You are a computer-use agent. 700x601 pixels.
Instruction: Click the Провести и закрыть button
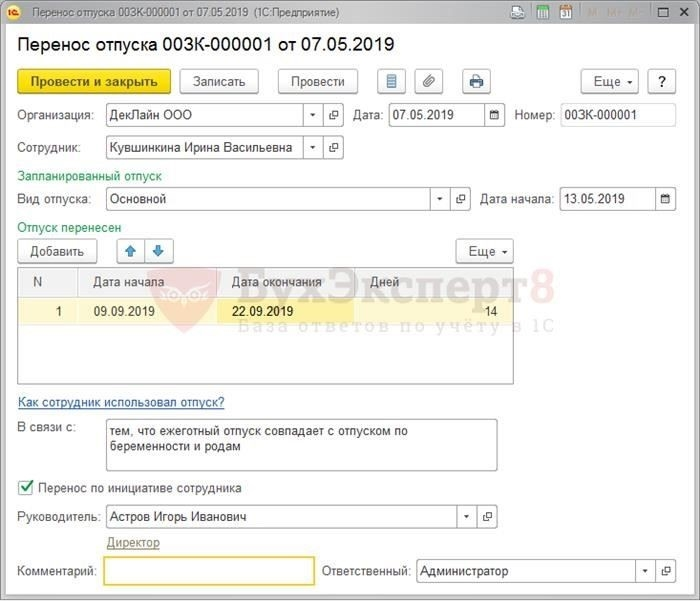pos(94,82)
